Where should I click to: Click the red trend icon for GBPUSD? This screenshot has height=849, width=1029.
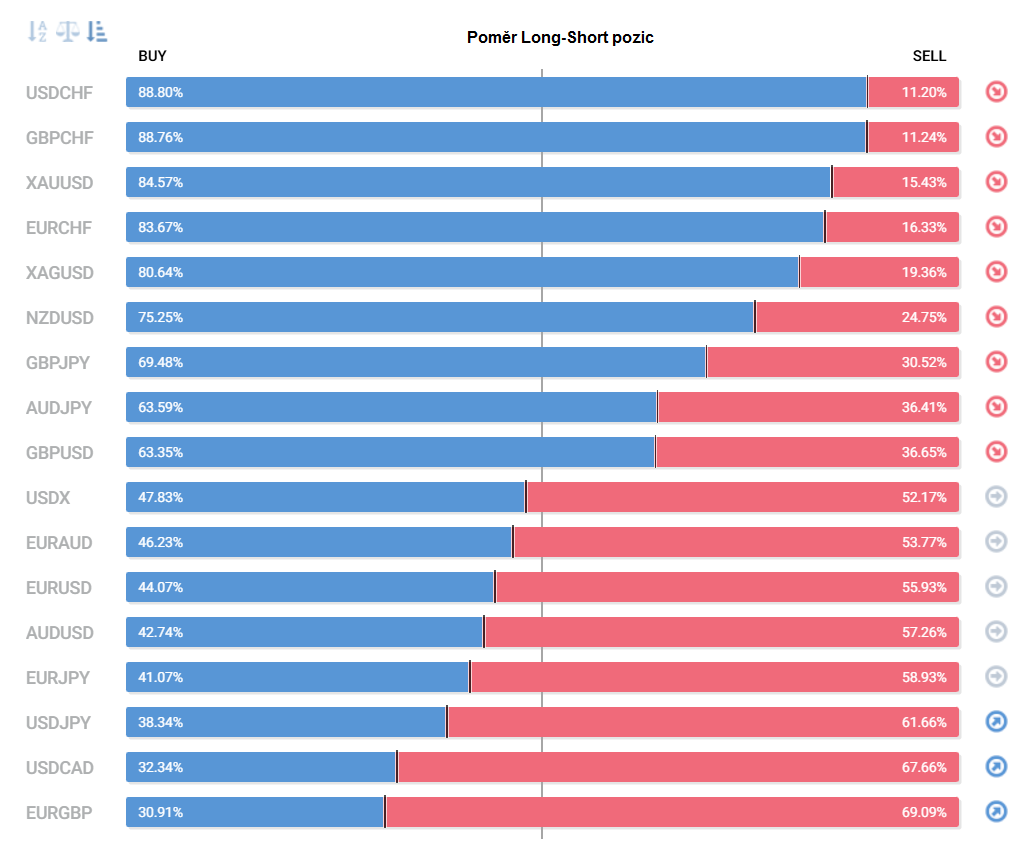click(x=996, y=452)
